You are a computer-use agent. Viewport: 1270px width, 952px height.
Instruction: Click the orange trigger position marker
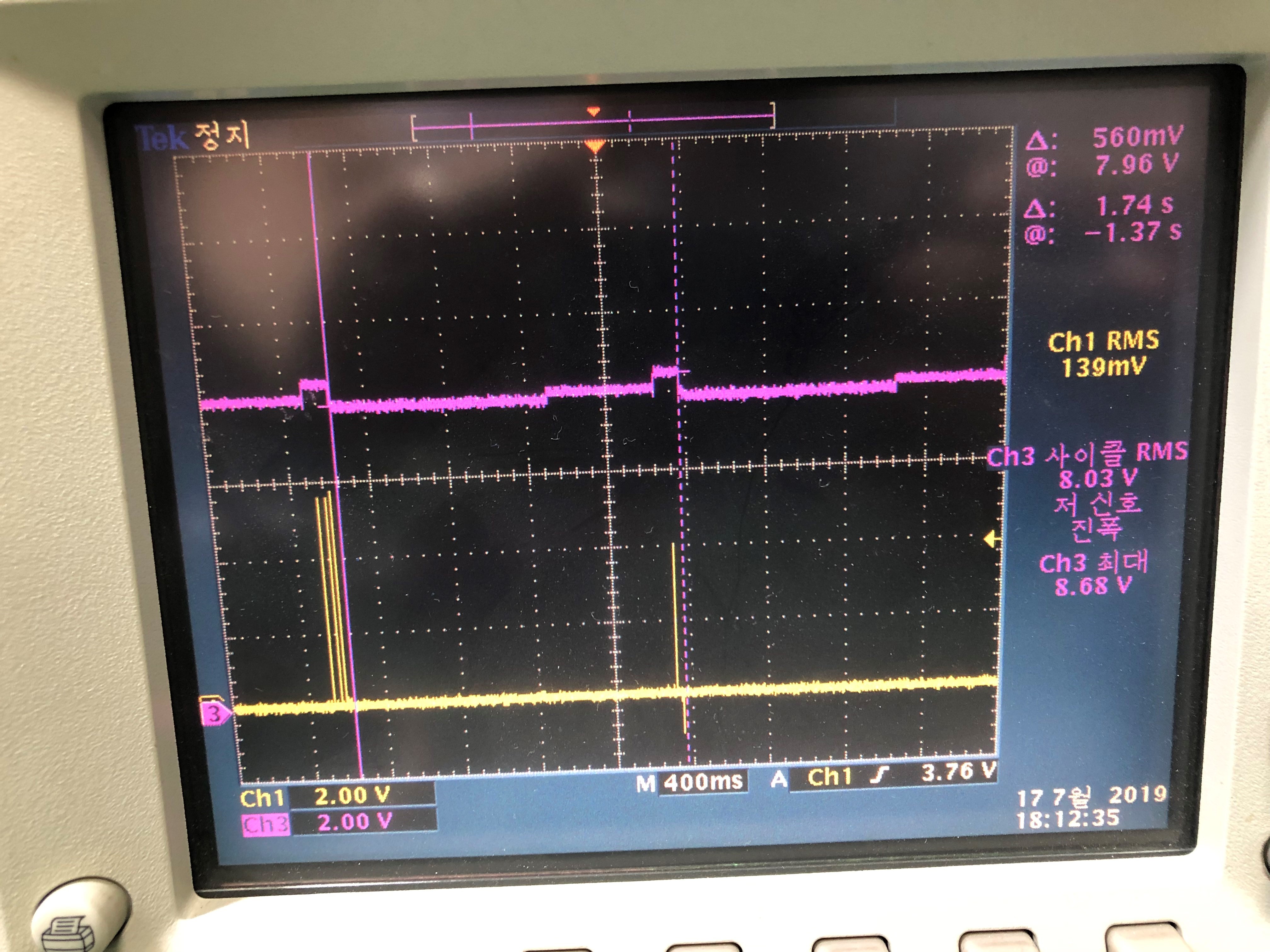595,146
